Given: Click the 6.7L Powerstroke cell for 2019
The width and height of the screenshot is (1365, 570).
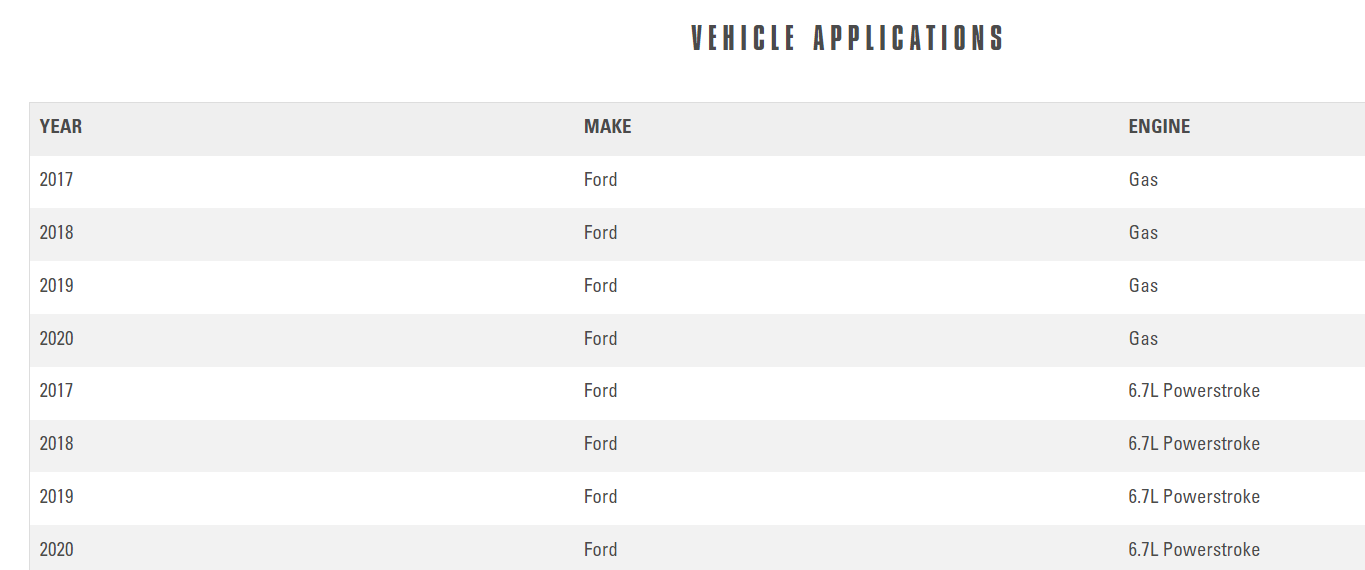Looking at the screenshot, I should [x=1194, y=497].
